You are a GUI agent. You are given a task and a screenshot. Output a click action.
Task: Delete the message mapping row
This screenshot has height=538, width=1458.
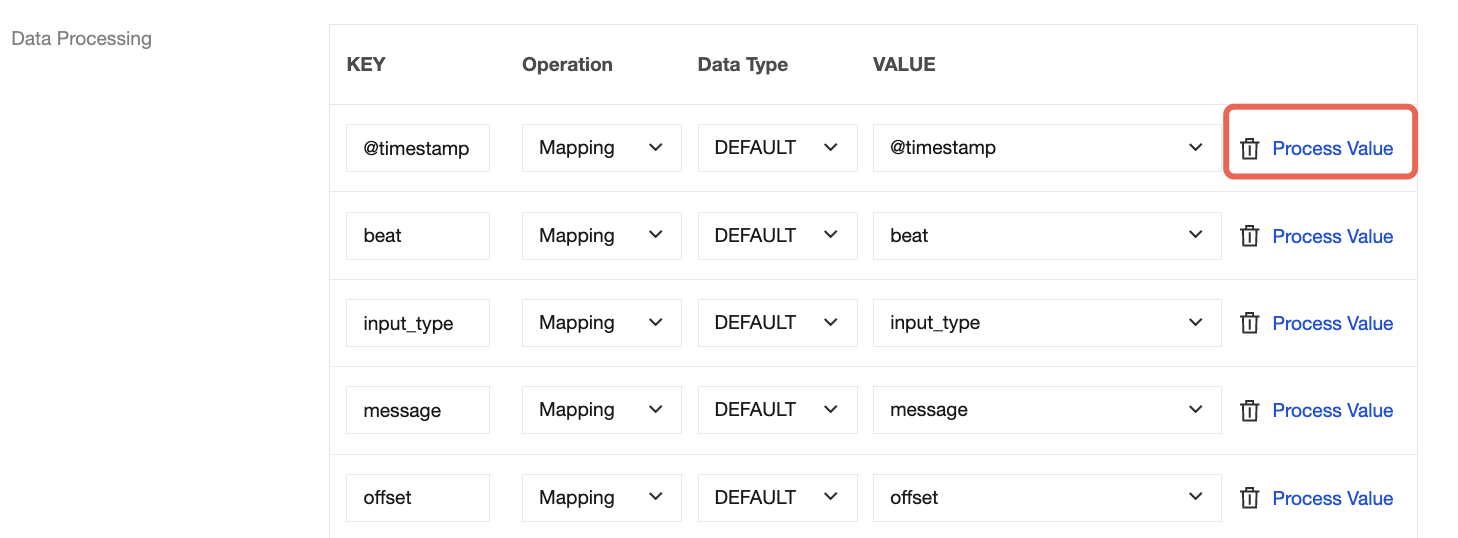click(1249, 410)
